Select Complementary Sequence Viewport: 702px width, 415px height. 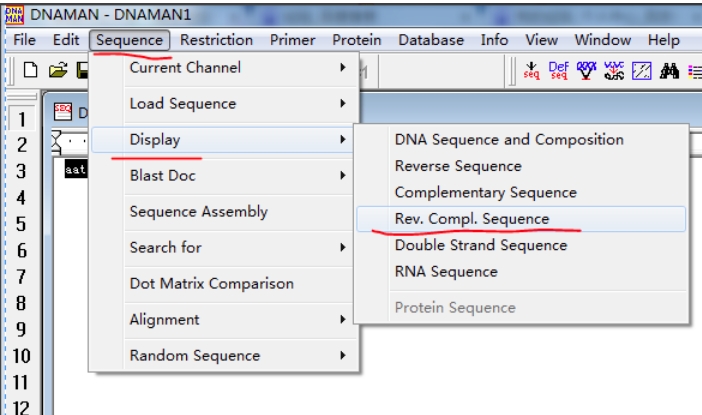[x=521, y=193]
